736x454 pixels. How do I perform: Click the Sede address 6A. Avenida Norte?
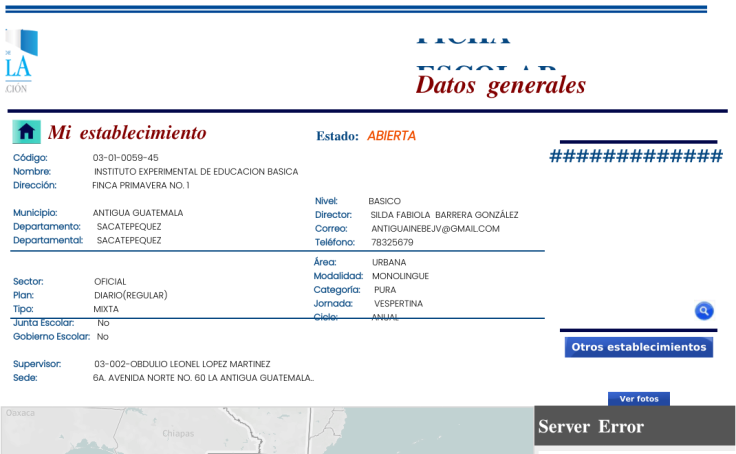[203, 378]
